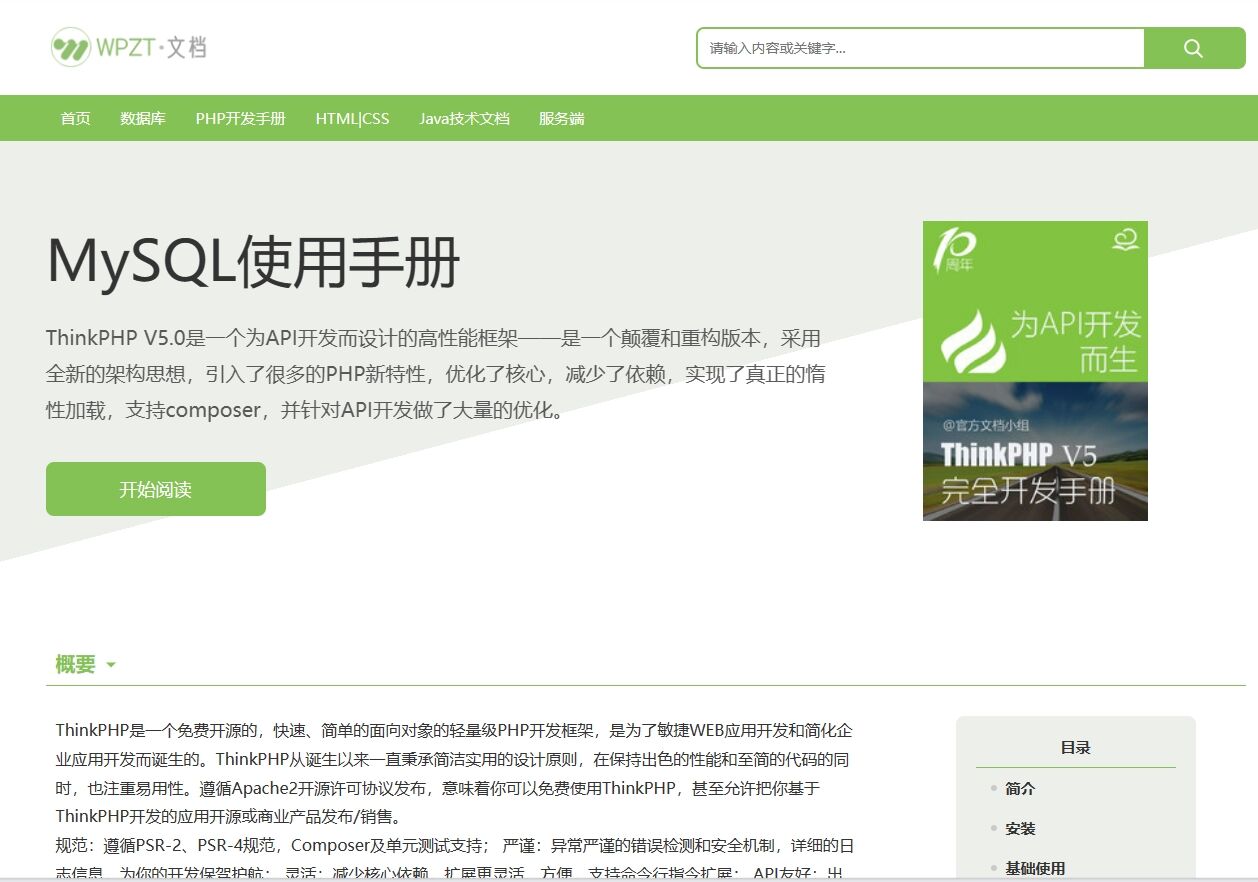Image resolution: width=1258 pixels, height=882 pixels.
Task: Focus the keyword search input field
Action: [921, 48]
